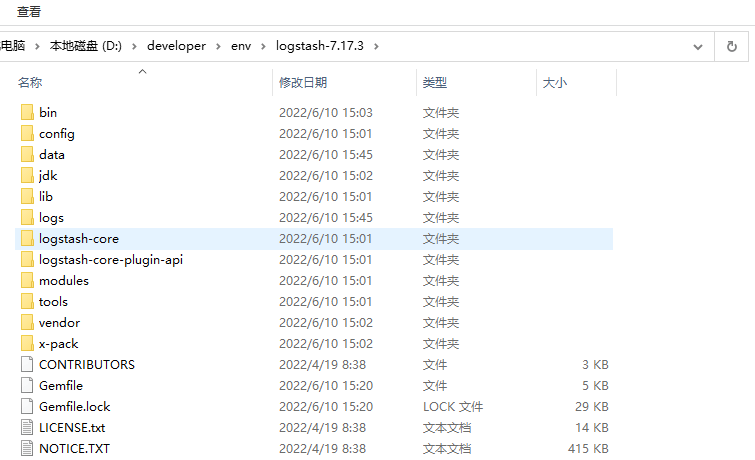Click the 415 KB size value
The width and height of the screenshot is (755, 460).
click(x=588, y=449)
